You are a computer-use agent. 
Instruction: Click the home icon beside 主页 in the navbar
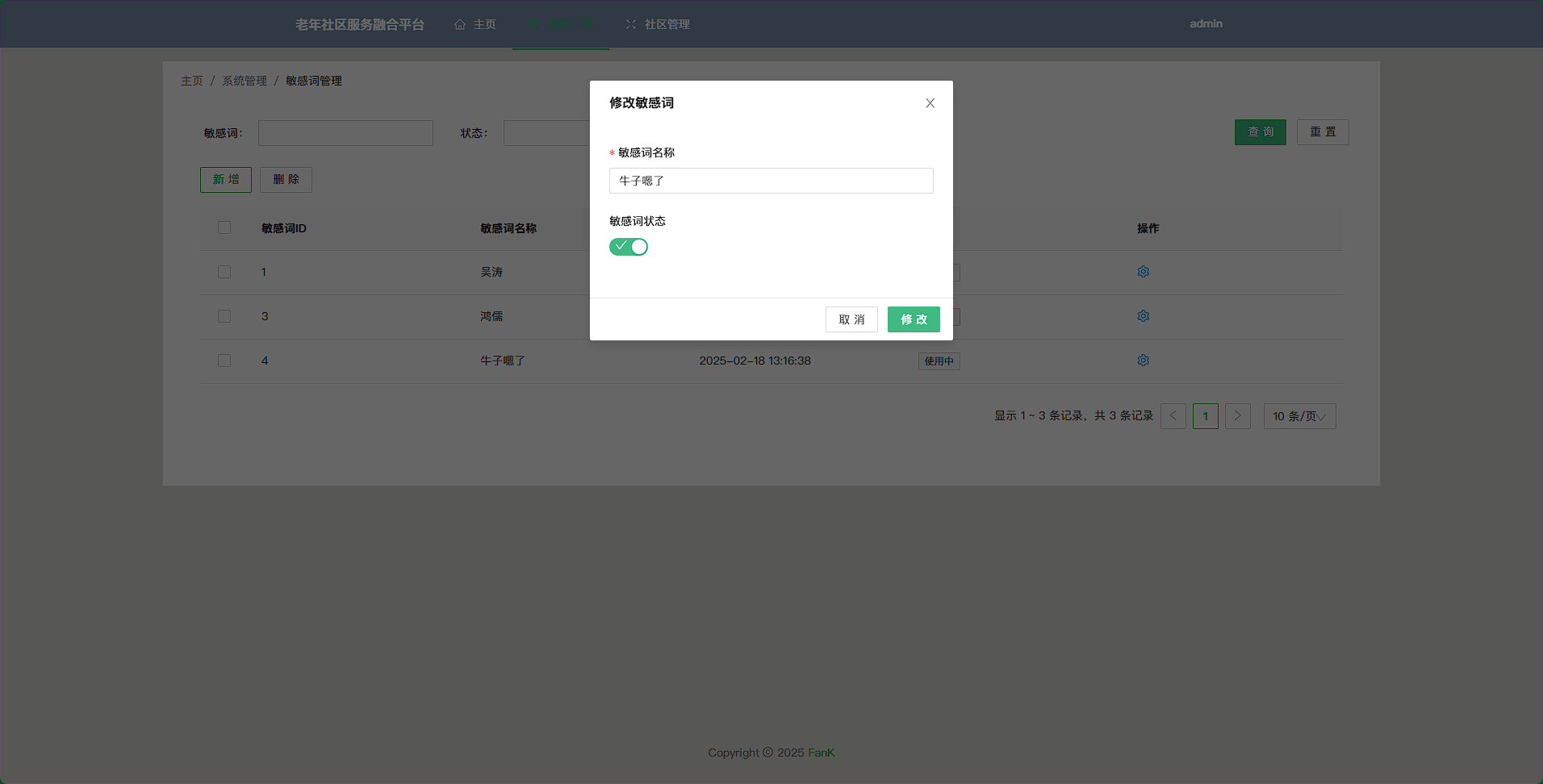point(460,24)
